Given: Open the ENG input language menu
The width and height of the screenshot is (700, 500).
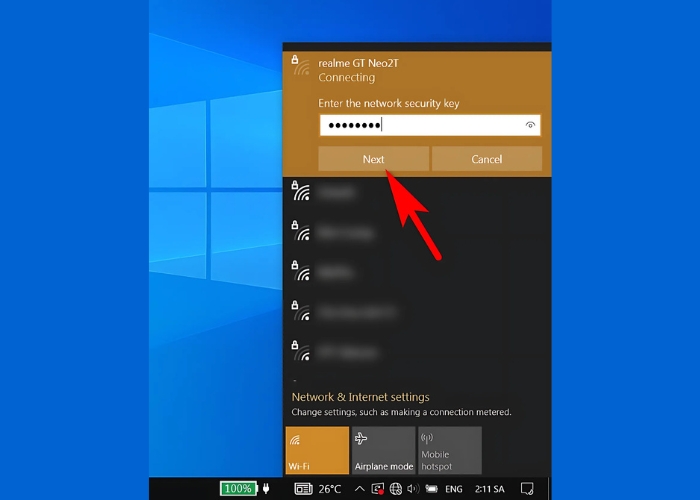Looking at the screenshot, I should click(453, 489).
